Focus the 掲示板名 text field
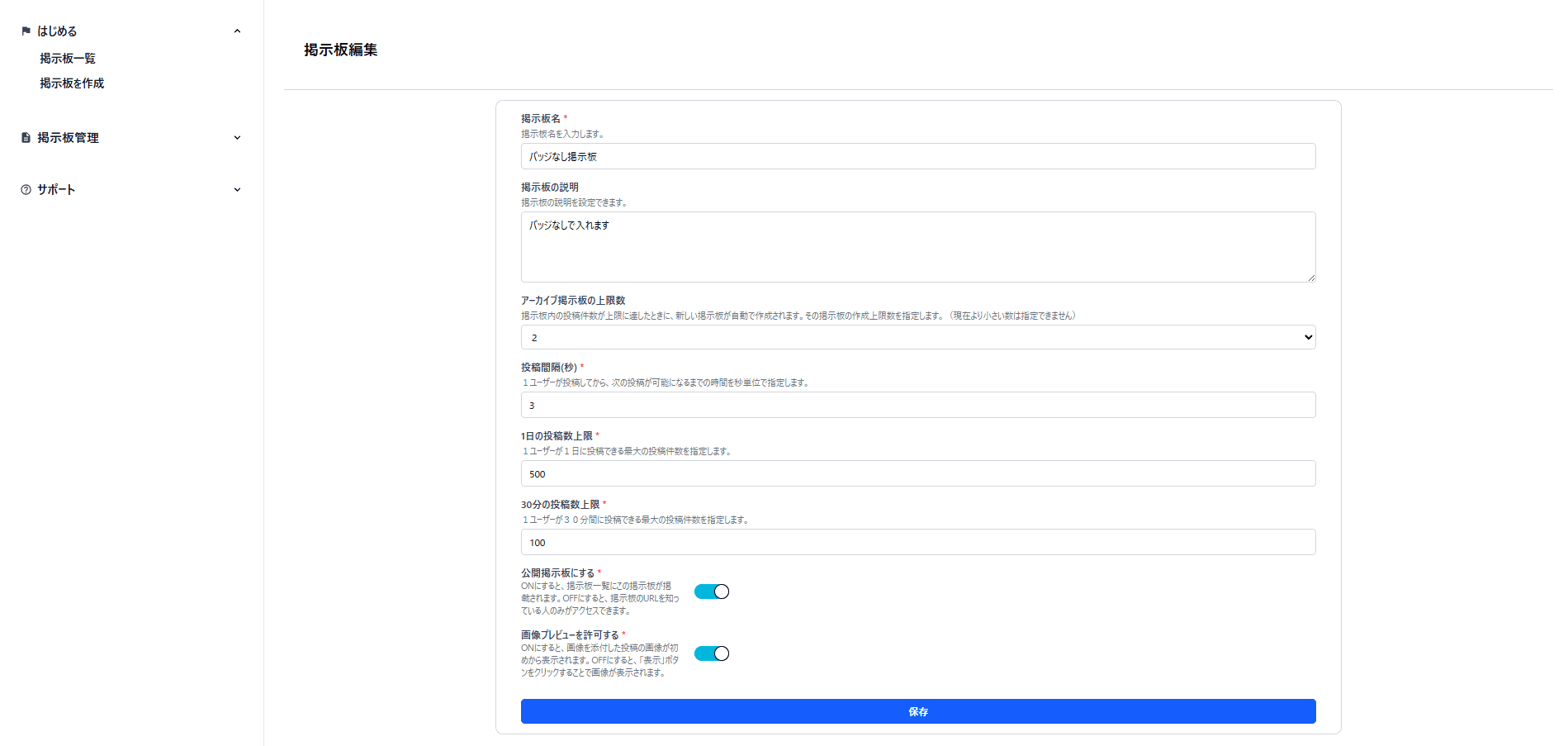 pos(917,156)
